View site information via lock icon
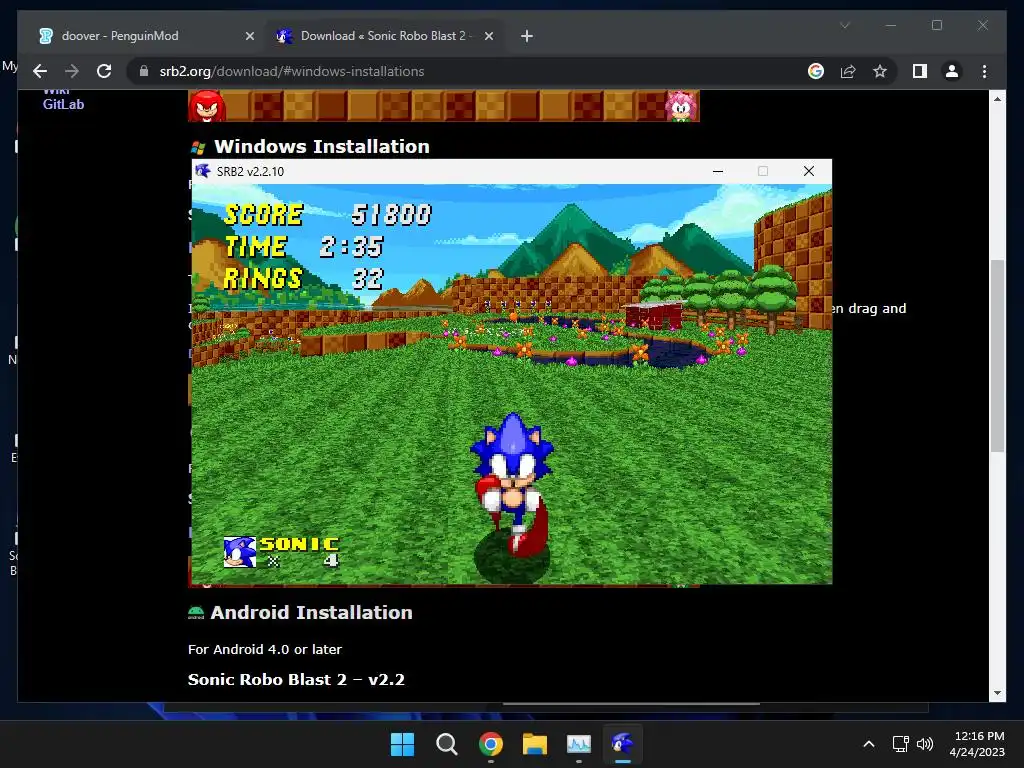This screenshot has height=768, width=1024. pos(144,71)
